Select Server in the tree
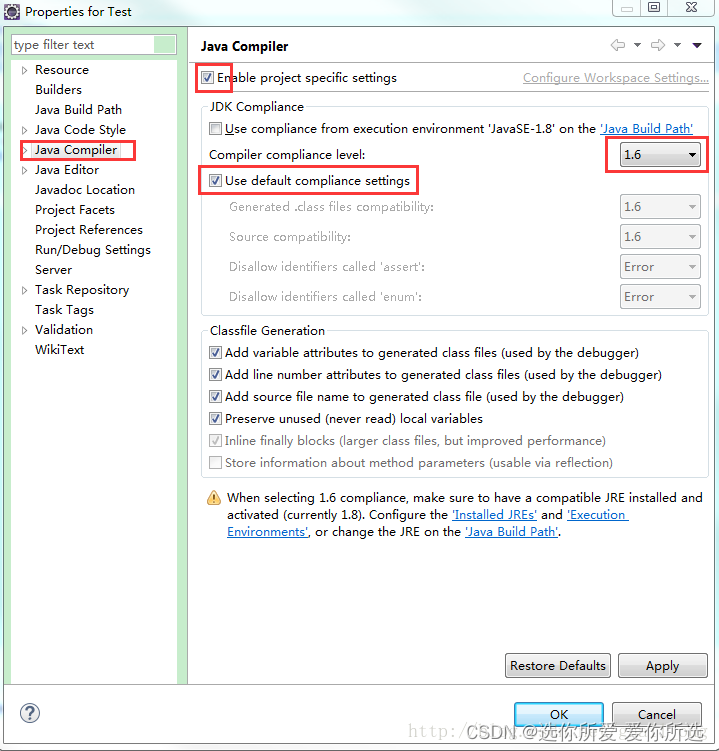Image resolution: width=719 pixels, height=751 pixels. click(x=53, y=270)
